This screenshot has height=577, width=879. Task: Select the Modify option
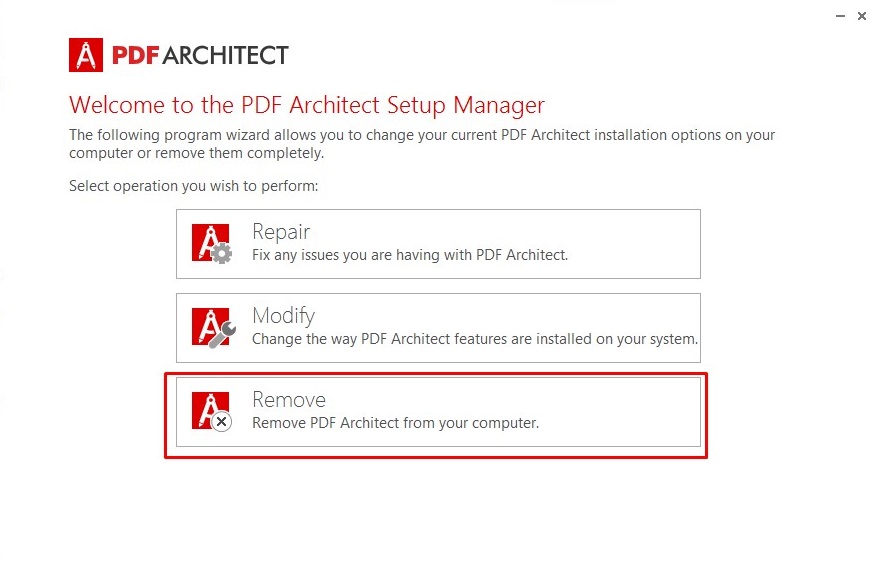[438, 328]
